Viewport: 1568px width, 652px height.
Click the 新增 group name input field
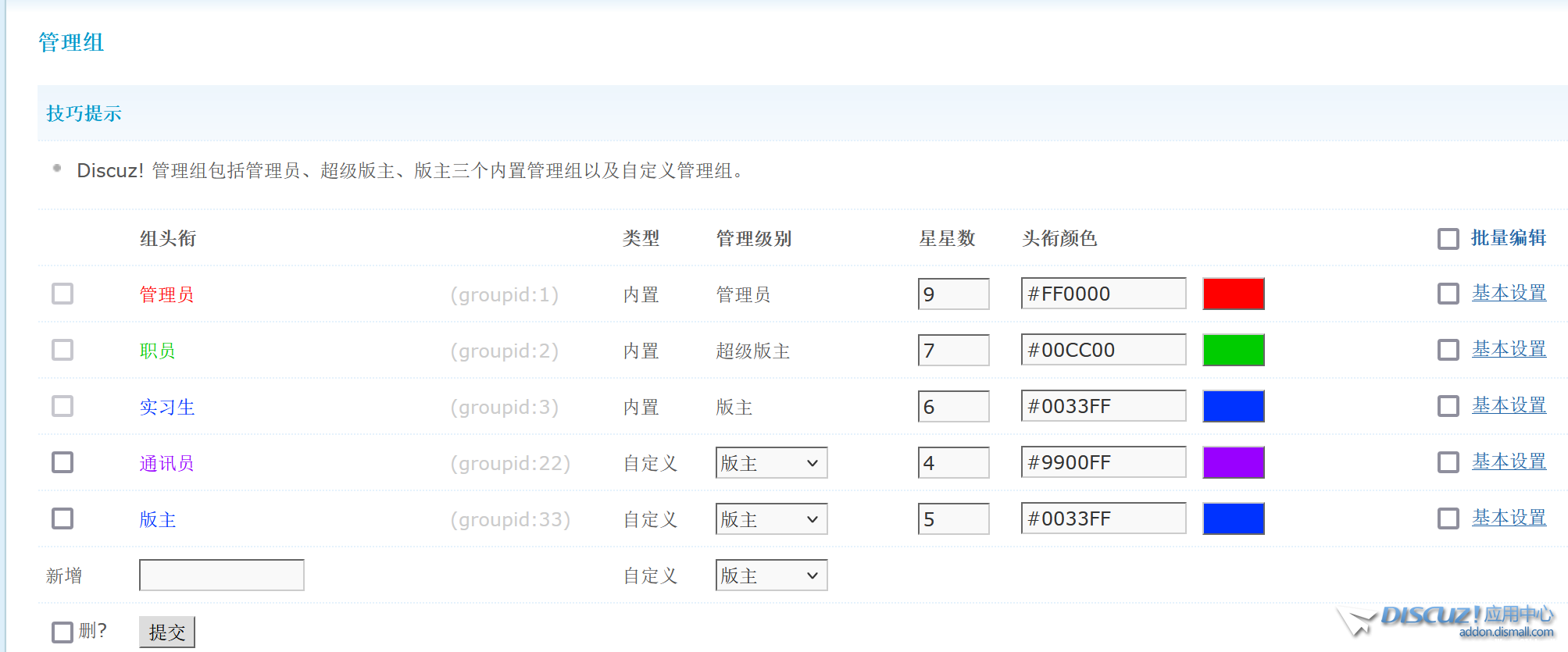(x=221, y=575)
